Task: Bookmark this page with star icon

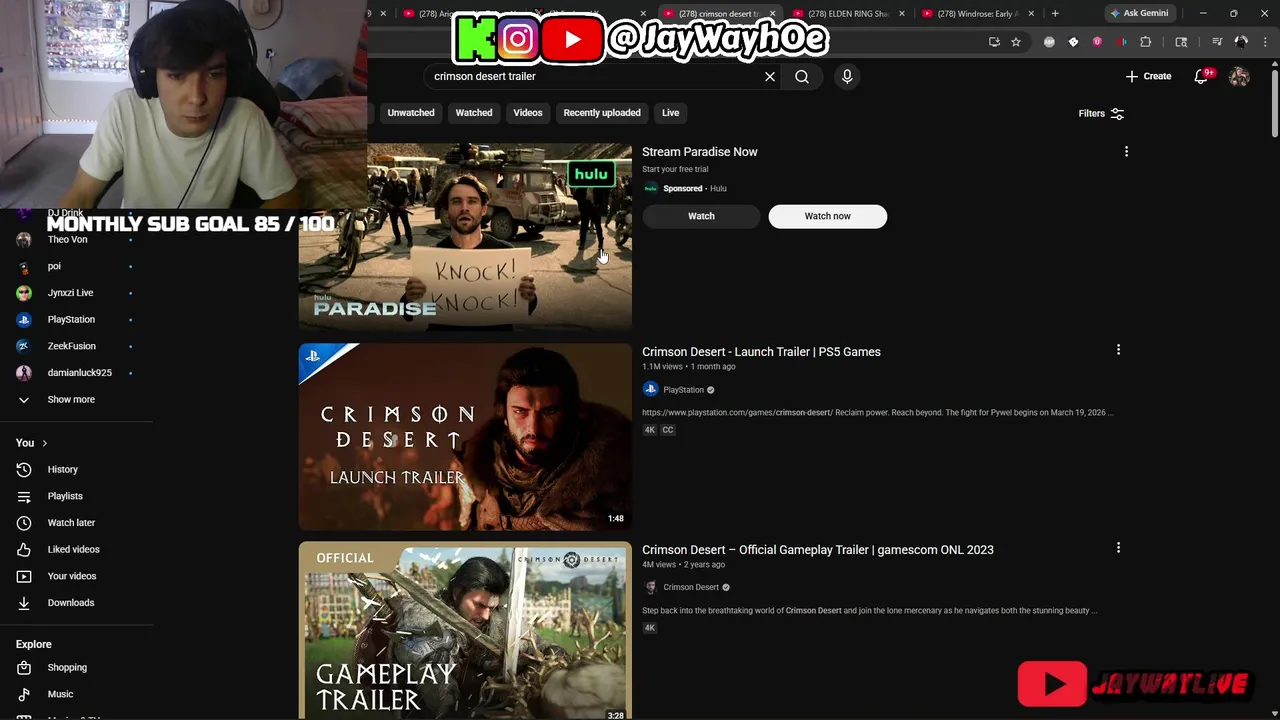Action: point(1016,42)
